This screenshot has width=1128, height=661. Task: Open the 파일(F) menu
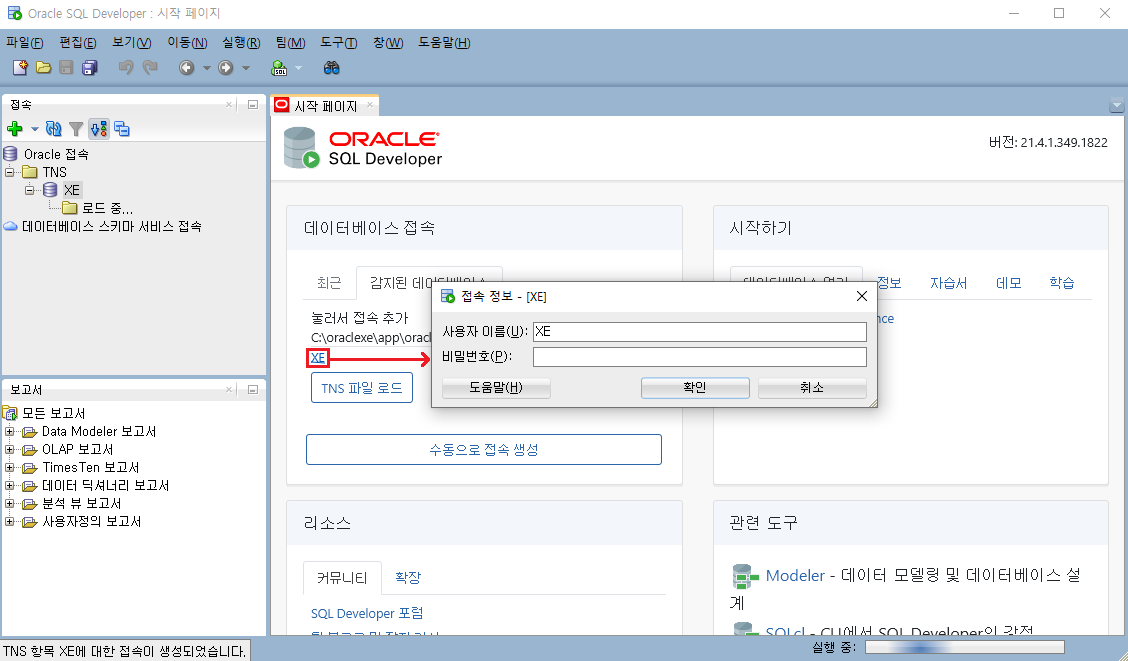pos(24,43)
